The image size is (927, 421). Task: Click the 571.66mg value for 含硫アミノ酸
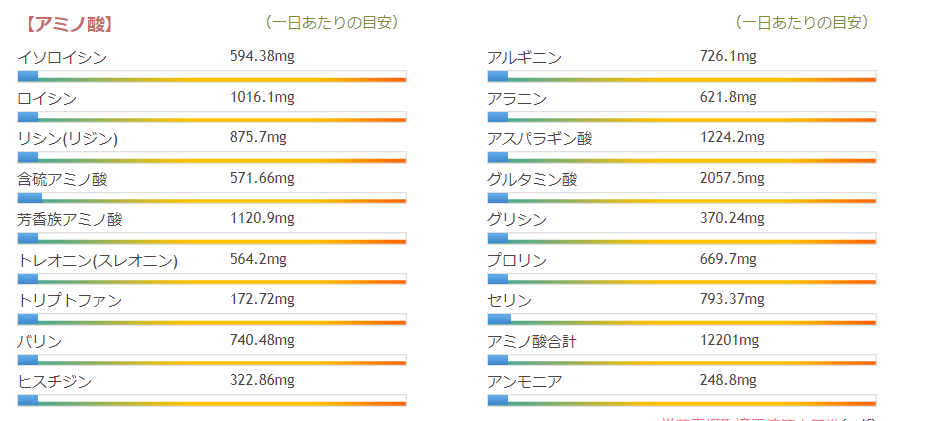pos(262,178)
